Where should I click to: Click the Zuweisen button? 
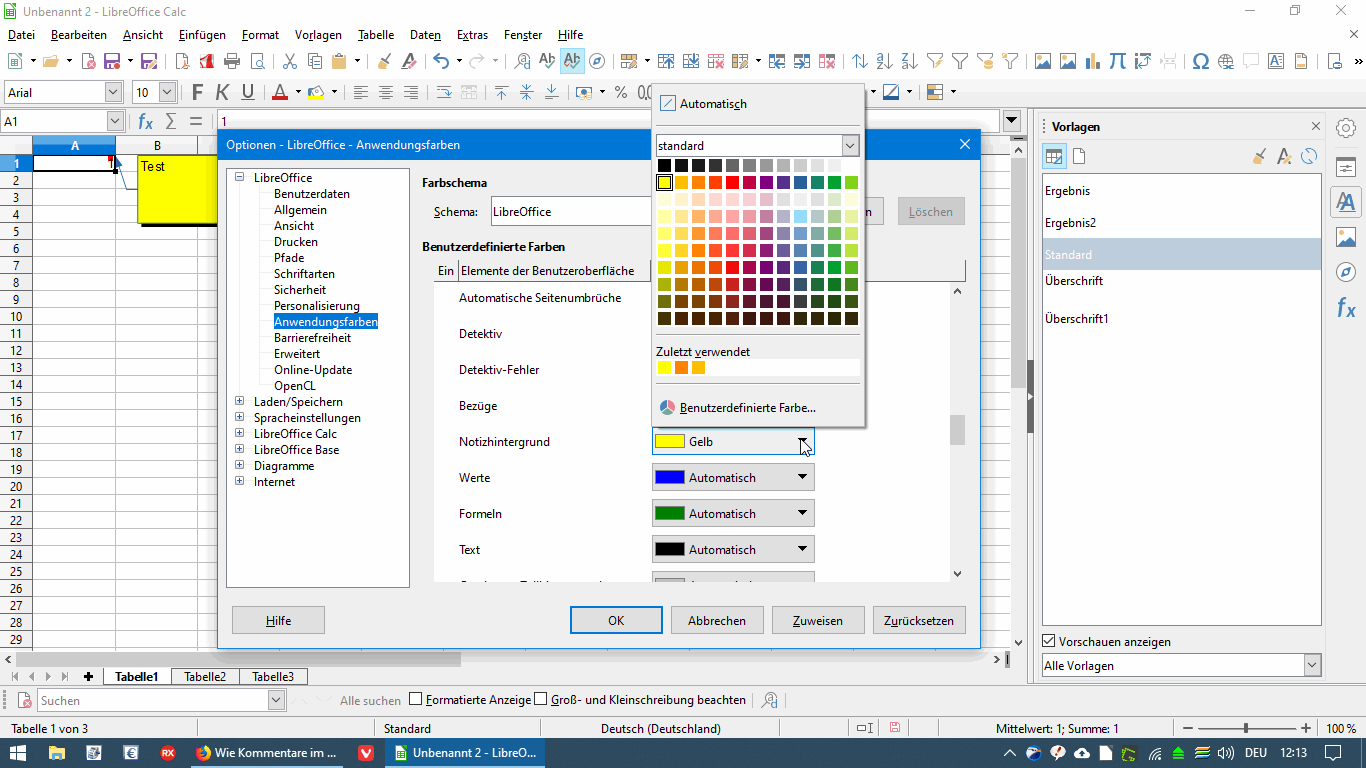point(818,620)
